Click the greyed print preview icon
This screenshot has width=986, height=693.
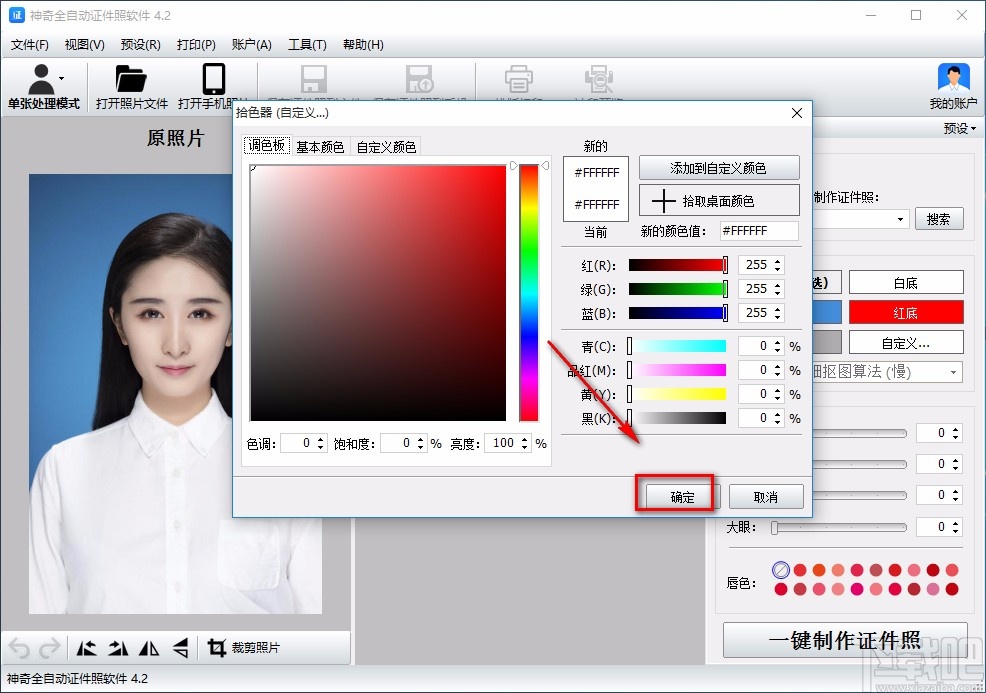point(599,79)
